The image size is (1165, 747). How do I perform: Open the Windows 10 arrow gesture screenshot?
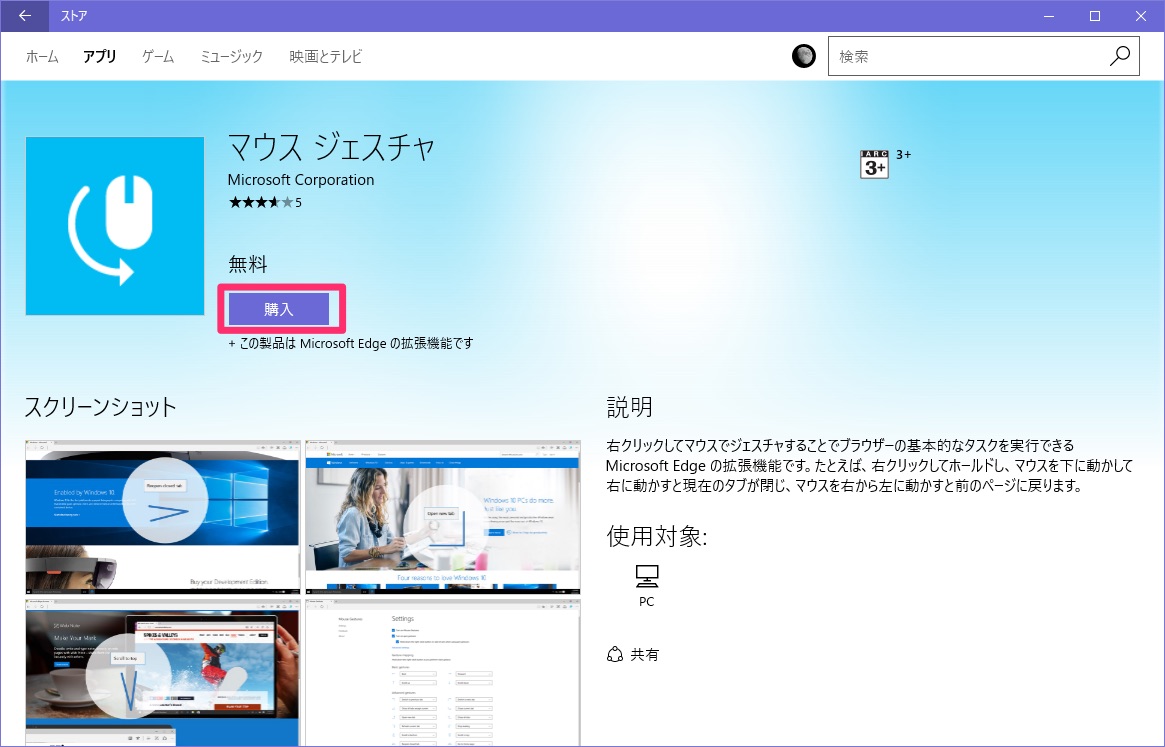(x=163, y=517)
